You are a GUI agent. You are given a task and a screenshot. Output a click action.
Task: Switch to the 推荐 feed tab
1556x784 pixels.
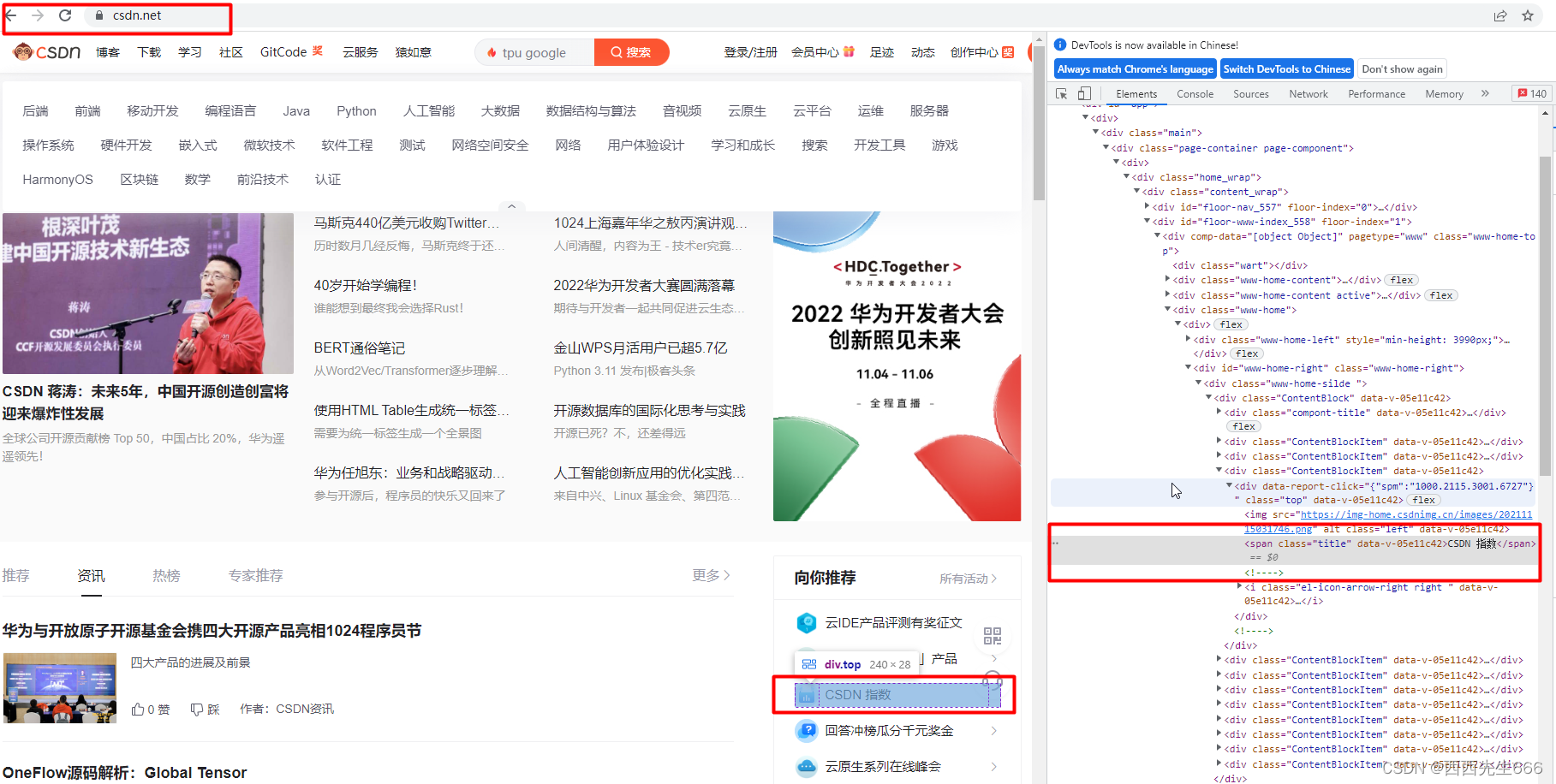16,576
